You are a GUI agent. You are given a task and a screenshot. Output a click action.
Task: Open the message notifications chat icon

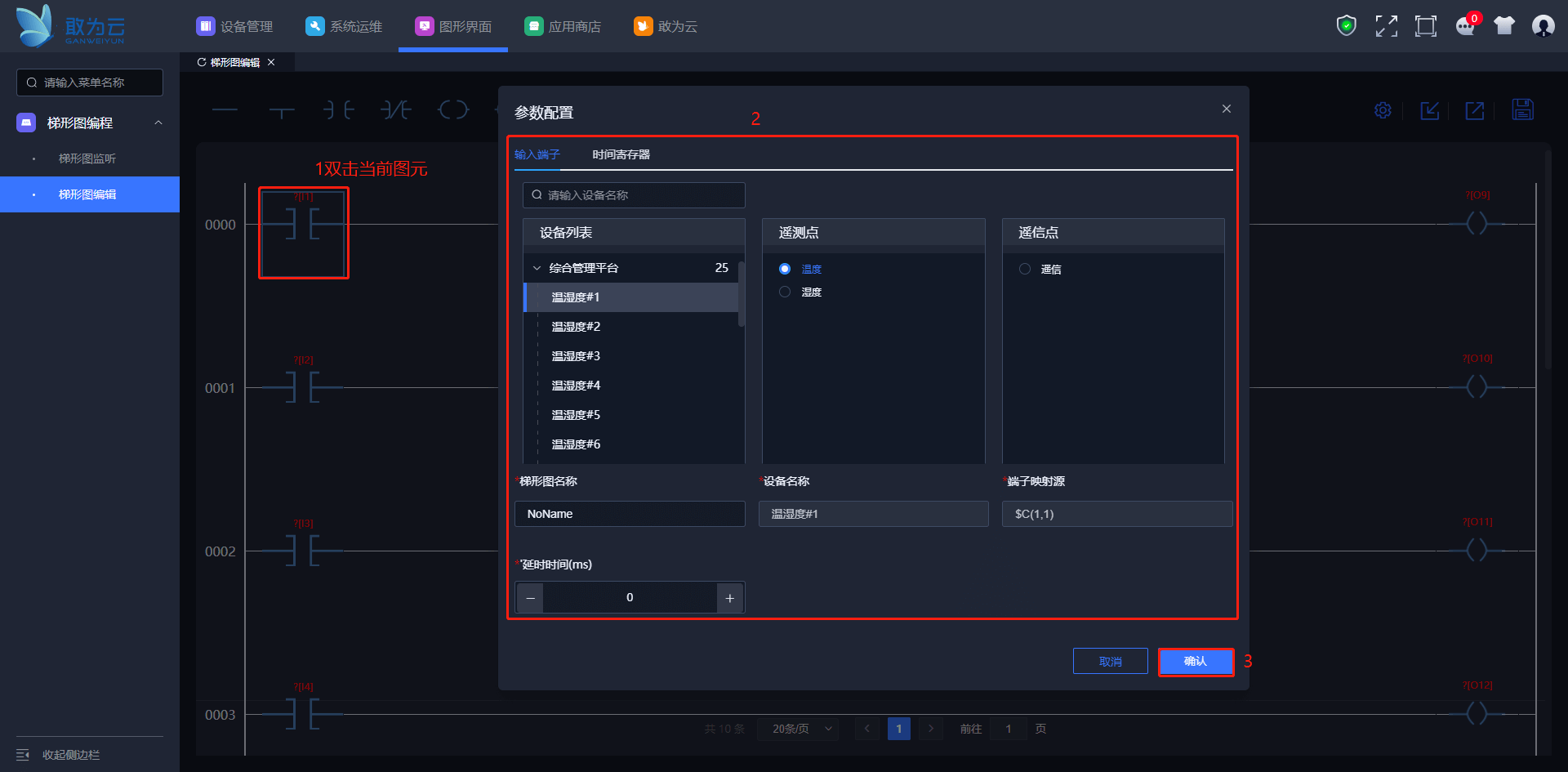tap(1465, 26)
